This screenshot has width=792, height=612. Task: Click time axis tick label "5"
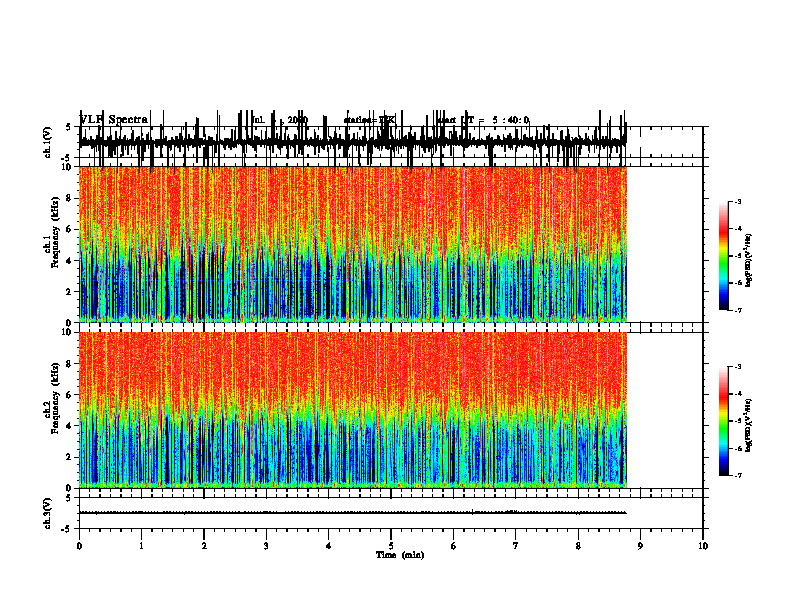[x=391, y=546]
